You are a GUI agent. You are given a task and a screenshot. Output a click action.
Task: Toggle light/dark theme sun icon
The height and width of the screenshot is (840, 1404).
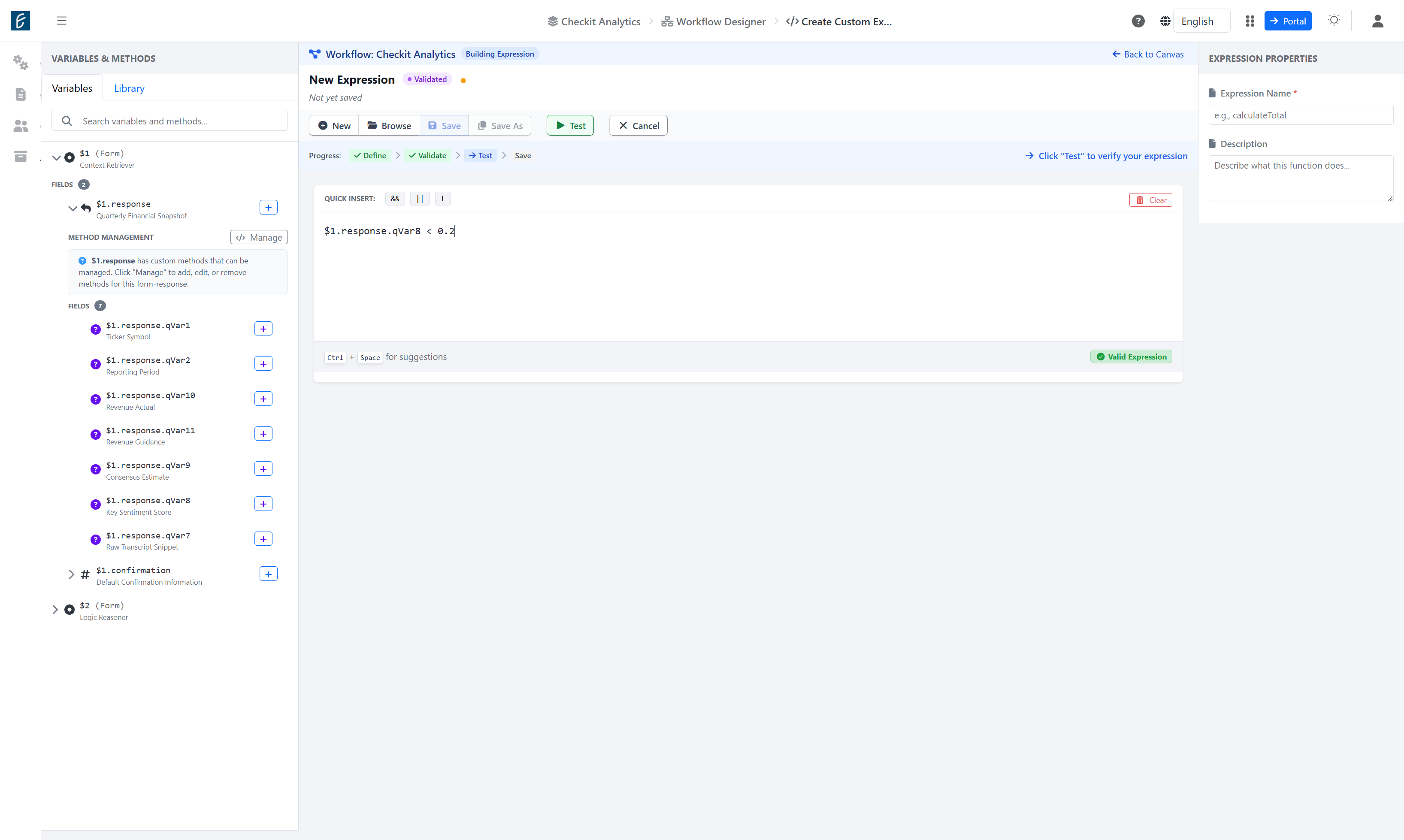pos(1334,20)
